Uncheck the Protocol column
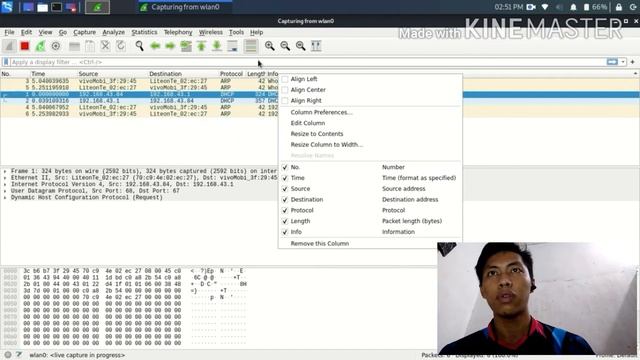640x360 pixels. 285,211
